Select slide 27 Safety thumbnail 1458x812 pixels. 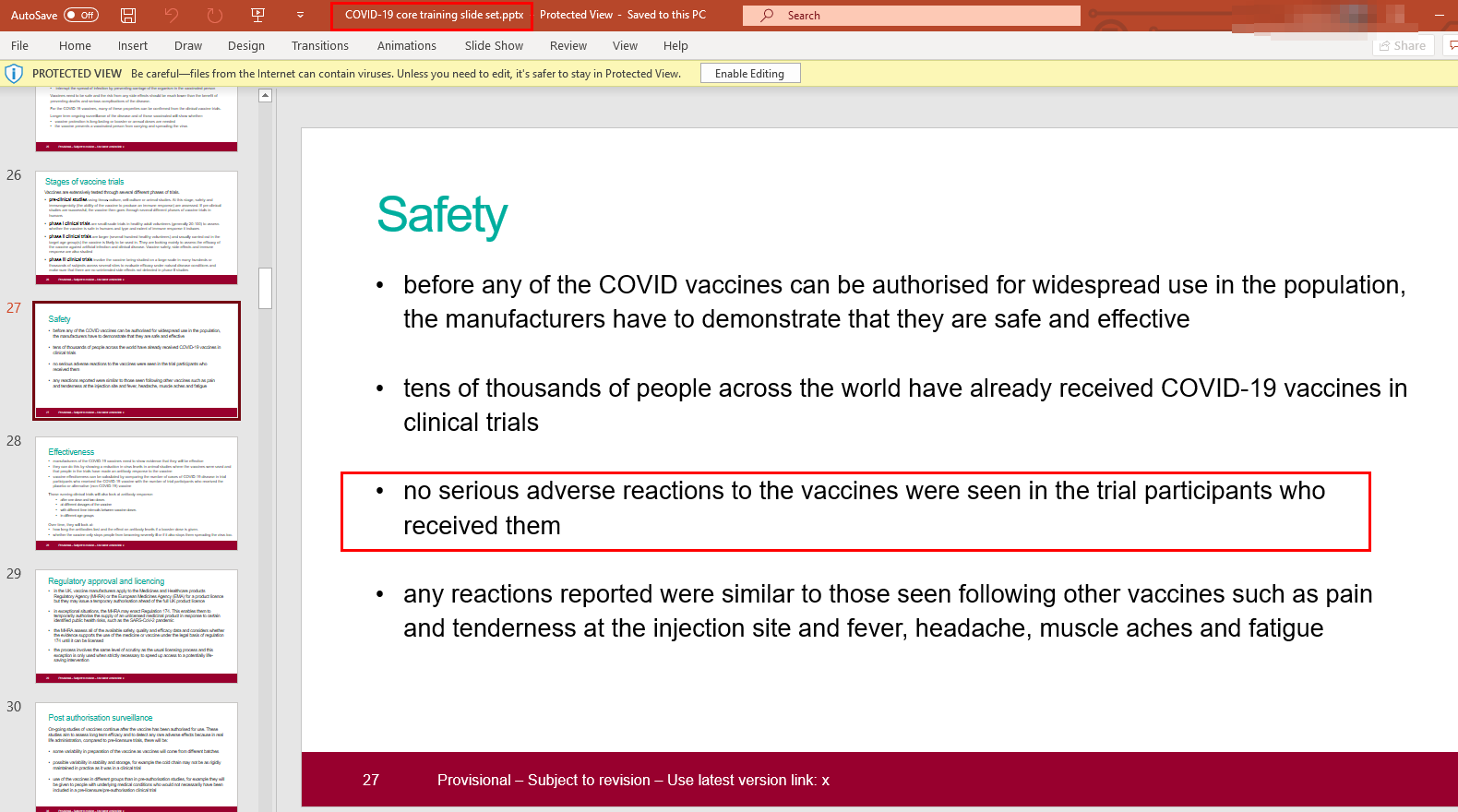(x=137, y=360)
